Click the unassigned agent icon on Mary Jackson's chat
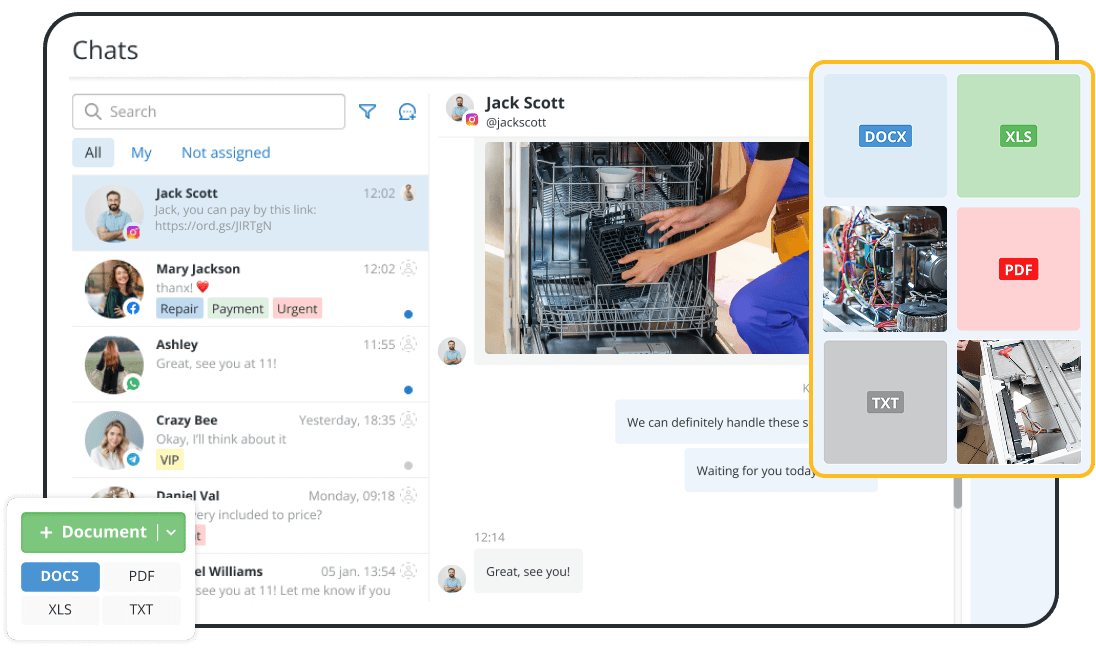This screenshot has width=1096, height=648. pos(408,268)
